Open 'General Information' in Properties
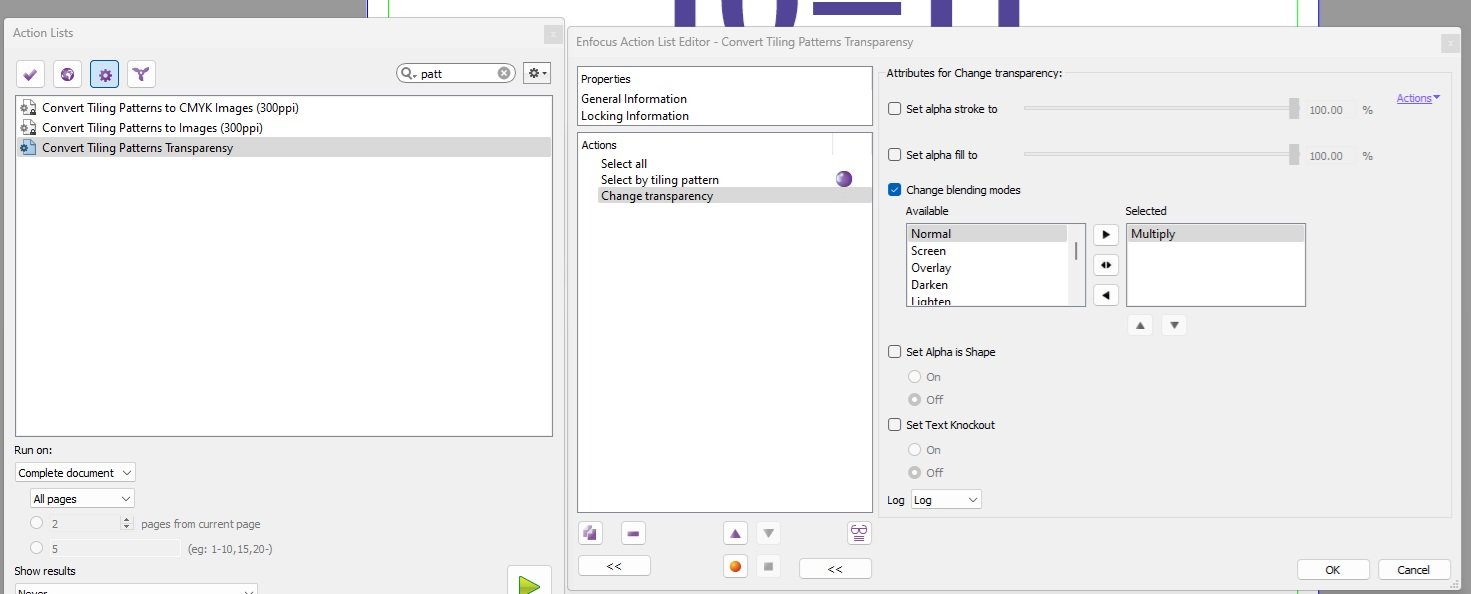This screenshot has width=1471, height=594. pos(634,99)
